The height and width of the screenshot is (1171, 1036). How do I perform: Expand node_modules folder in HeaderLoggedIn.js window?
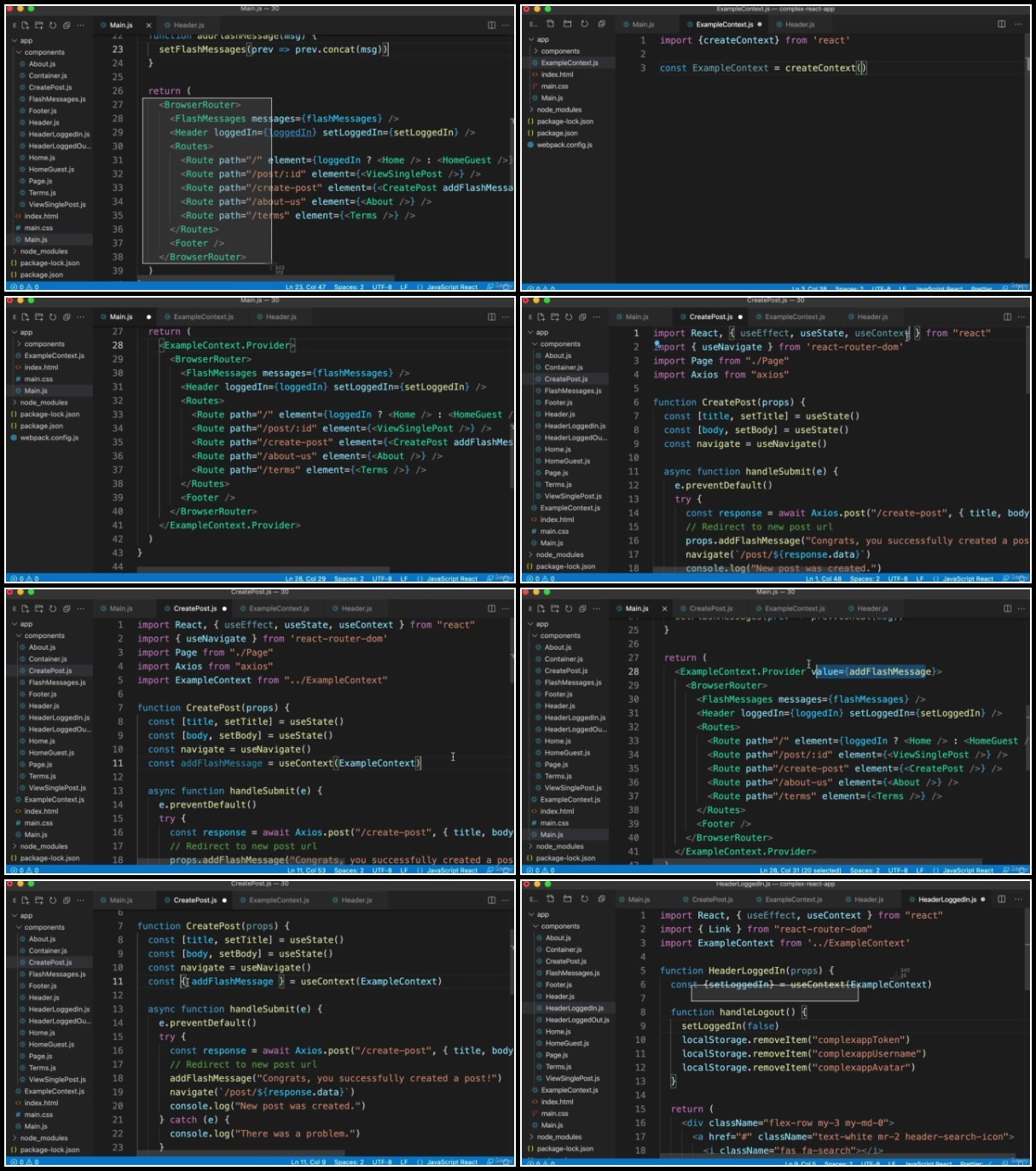559,1137
